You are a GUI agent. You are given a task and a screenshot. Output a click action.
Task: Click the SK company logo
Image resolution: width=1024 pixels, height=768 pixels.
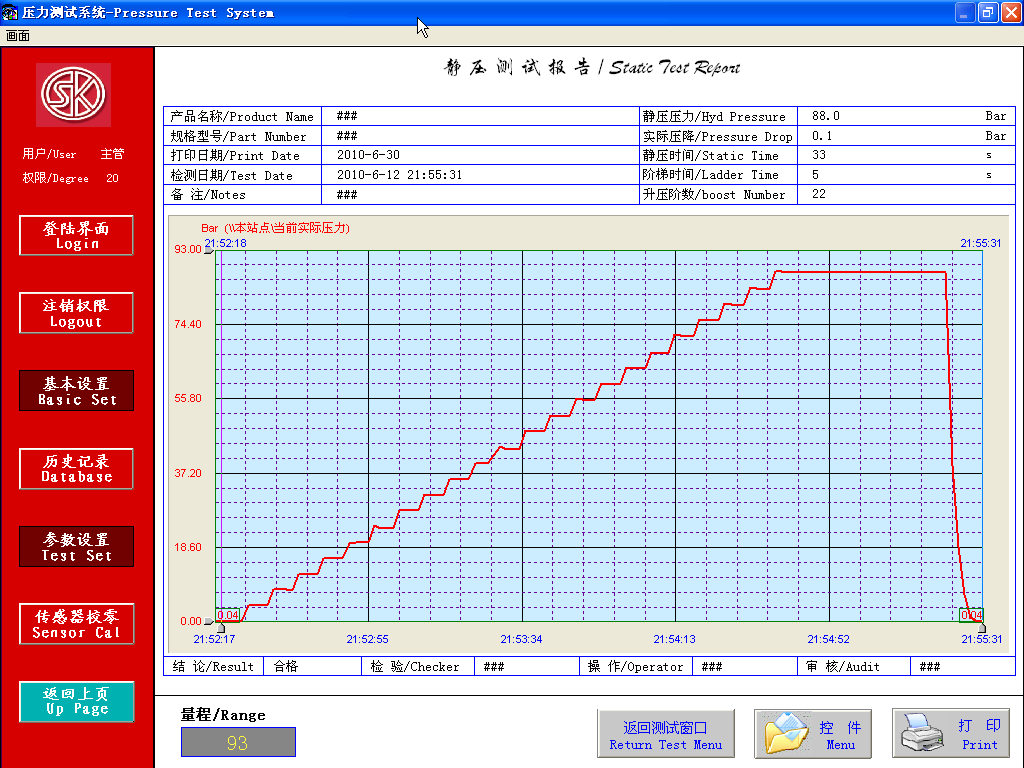[x=73, y=95]
